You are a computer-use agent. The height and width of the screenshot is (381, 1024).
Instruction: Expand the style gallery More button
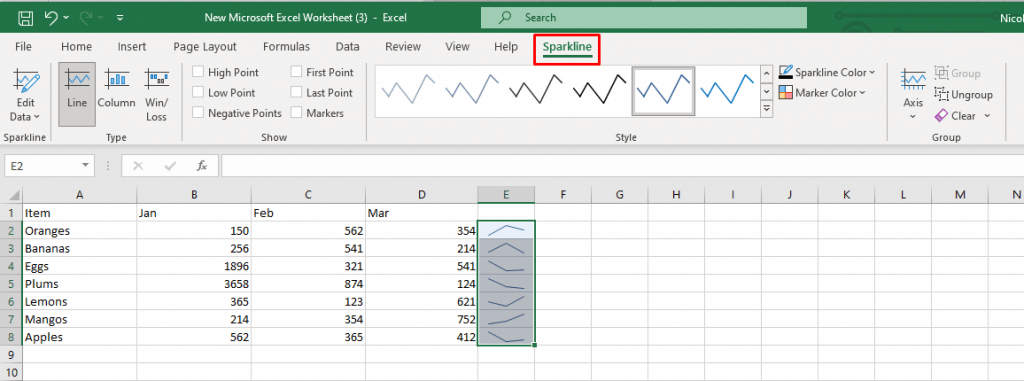pyautogui.click(x=767, y=108)
